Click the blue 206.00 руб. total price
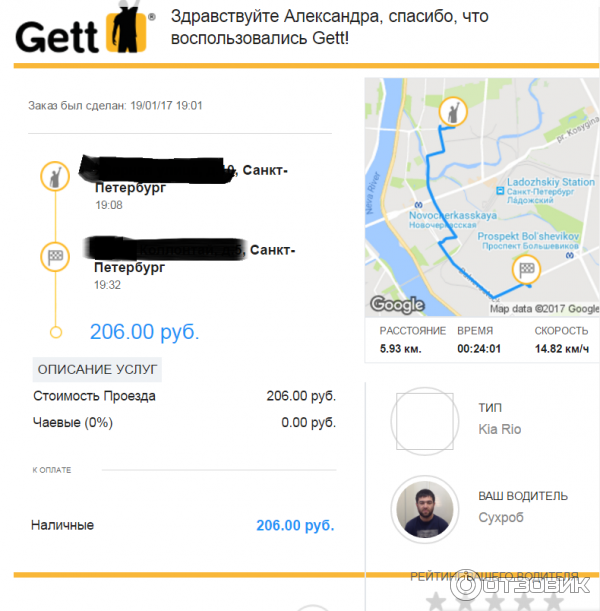 point(145,332)
